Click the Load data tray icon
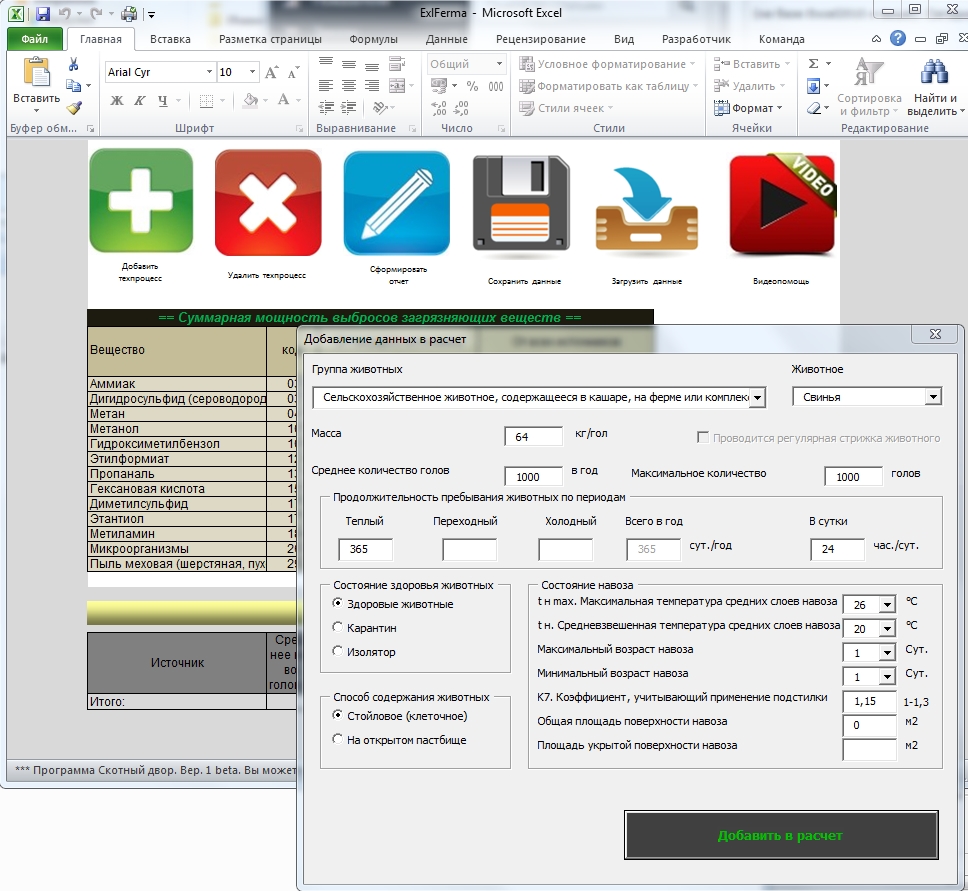This screenshot has height=891, width=968. (x=646, y=209)
